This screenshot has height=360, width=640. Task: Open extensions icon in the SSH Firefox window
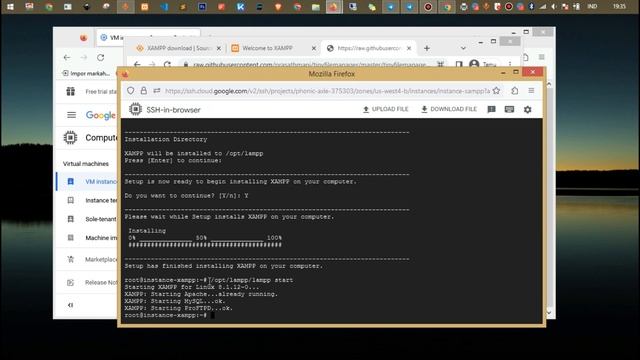click(x=515, y=91)
